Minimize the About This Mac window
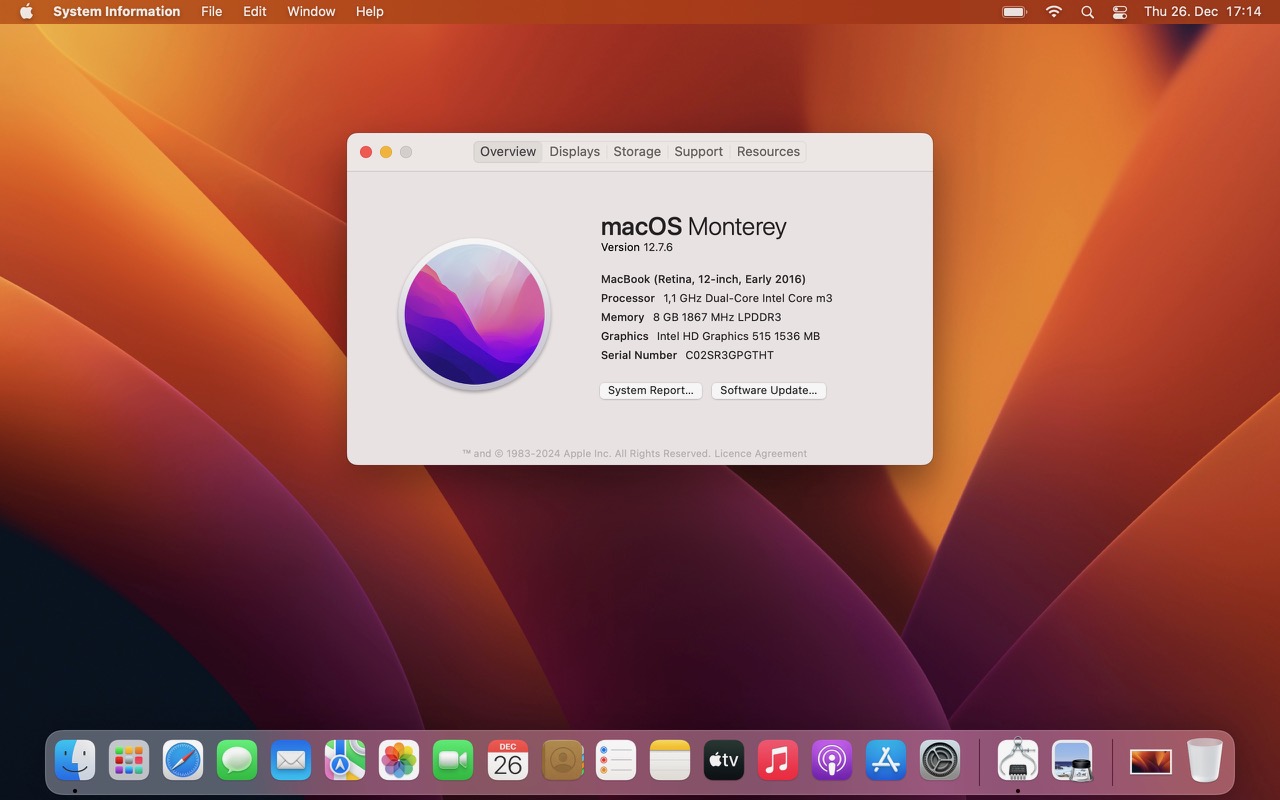 click(x=386, y=152)
